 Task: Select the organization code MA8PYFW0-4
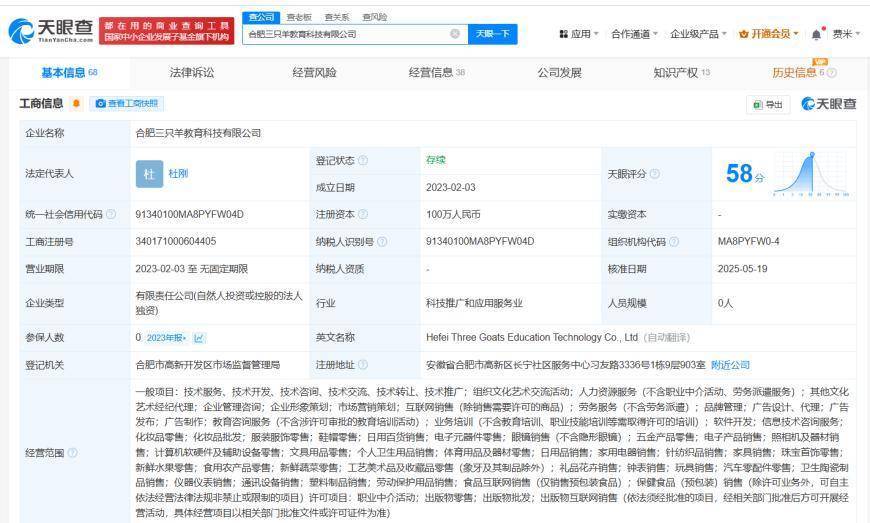click(748, 241)
